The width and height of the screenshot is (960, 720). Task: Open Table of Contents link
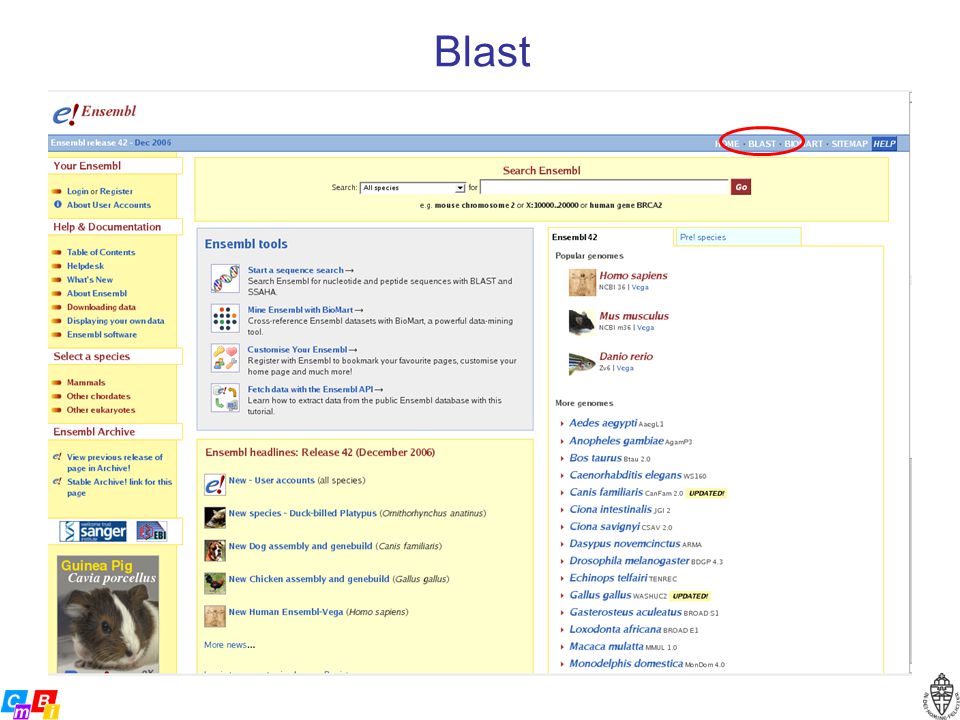click(101, 252)
